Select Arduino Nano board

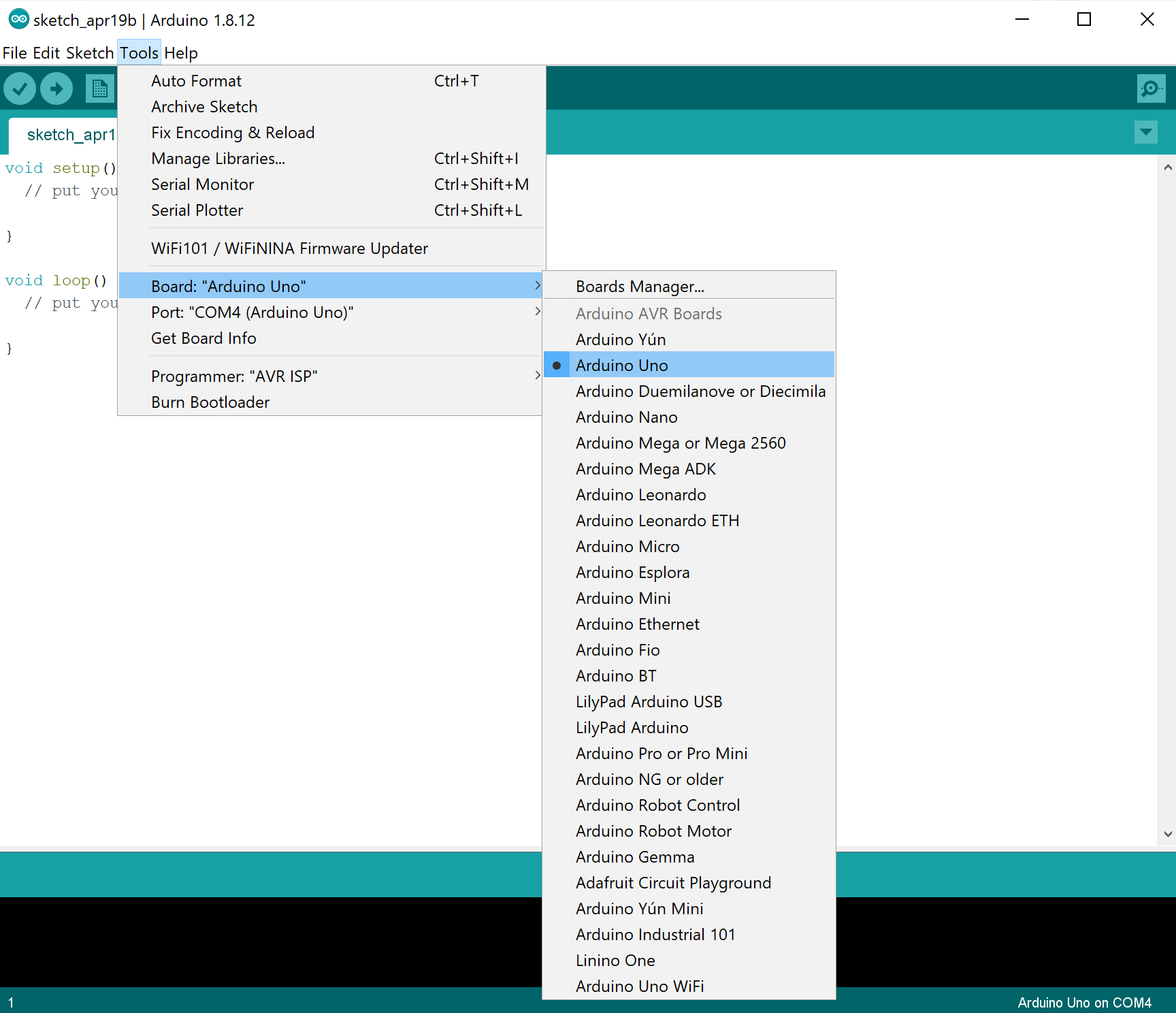click(689, 417)
